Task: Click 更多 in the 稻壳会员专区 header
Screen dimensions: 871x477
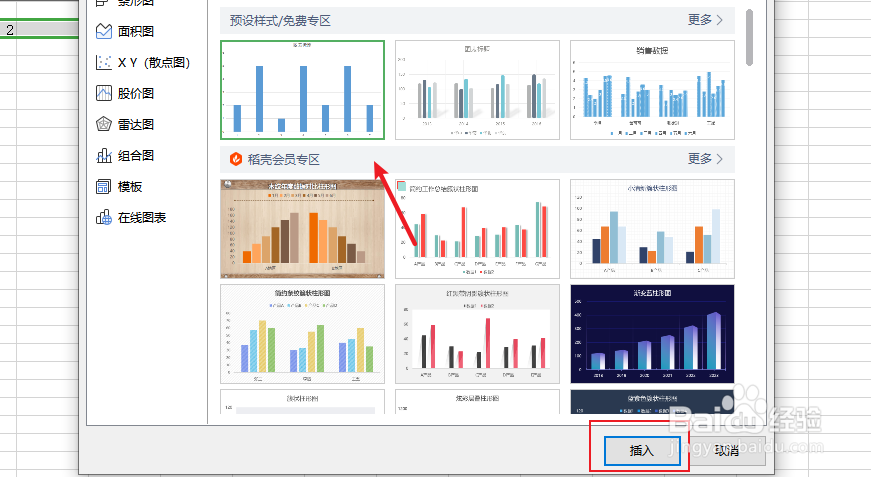Action: pos(700,159)
